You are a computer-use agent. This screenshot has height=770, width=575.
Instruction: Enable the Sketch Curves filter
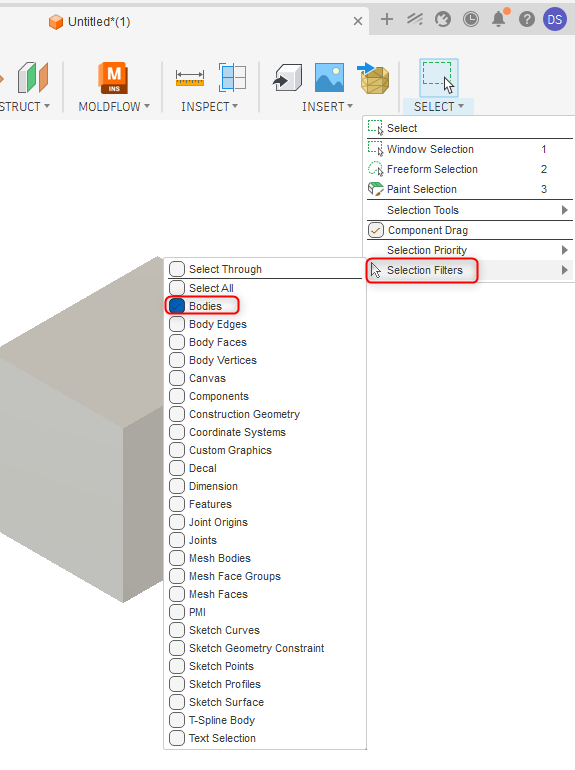(x=177, y=630)
